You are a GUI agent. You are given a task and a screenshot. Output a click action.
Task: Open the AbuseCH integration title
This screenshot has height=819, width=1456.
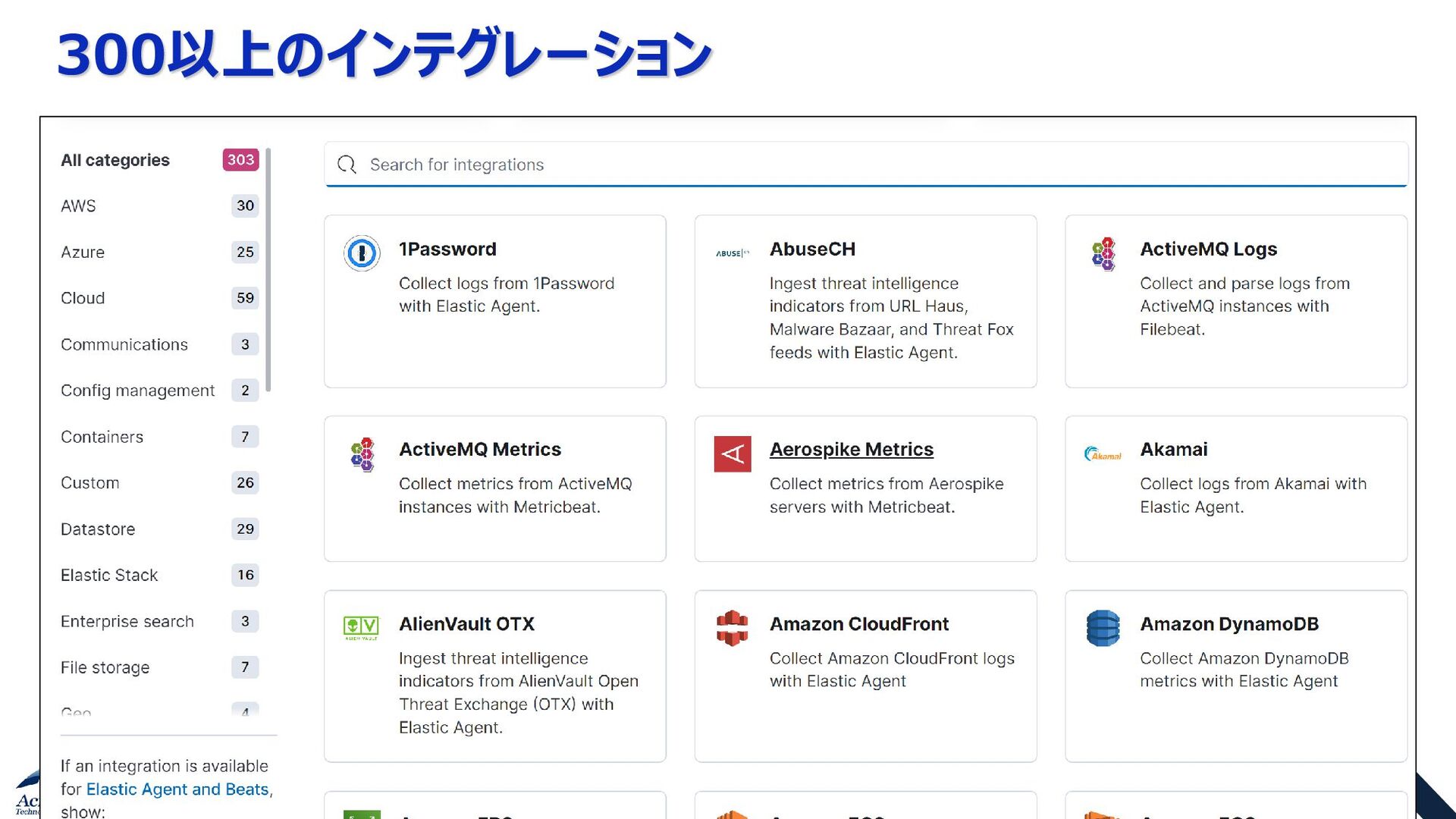pyautogui.click(x=812, y=249)
